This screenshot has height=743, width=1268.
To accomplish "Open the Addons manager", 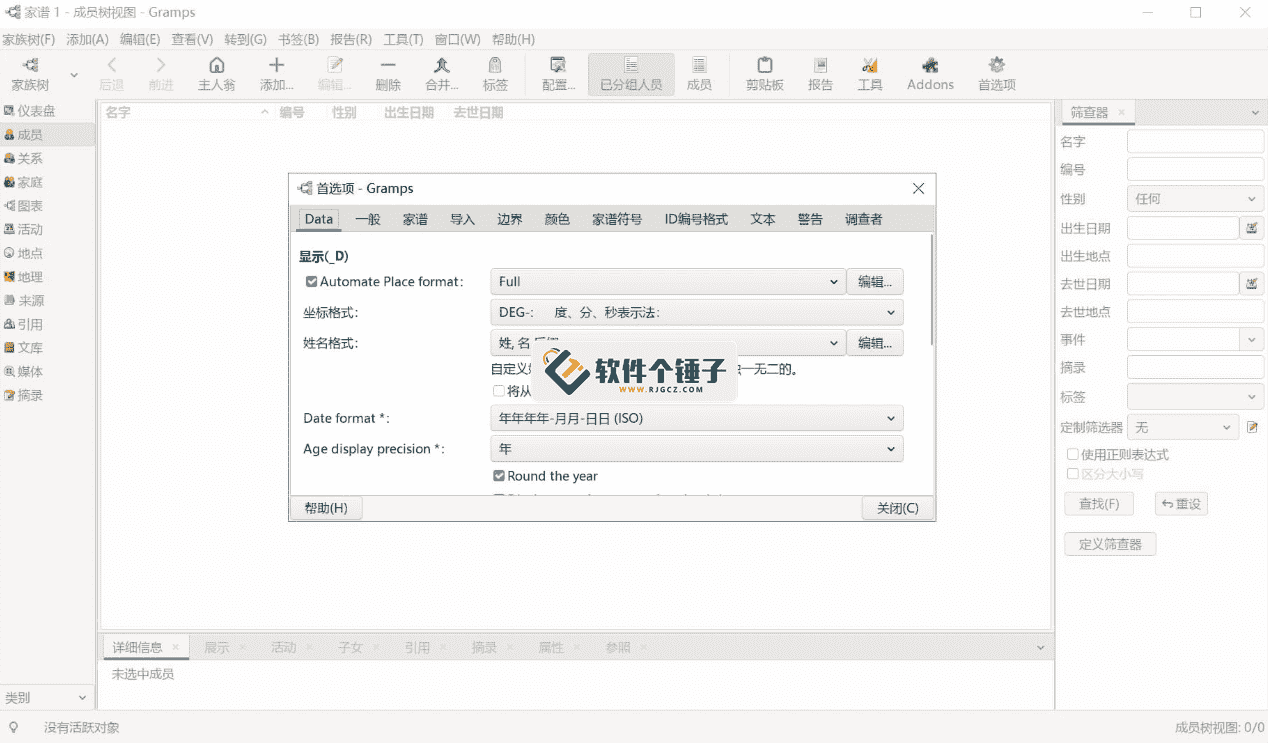I will point(931,74).
